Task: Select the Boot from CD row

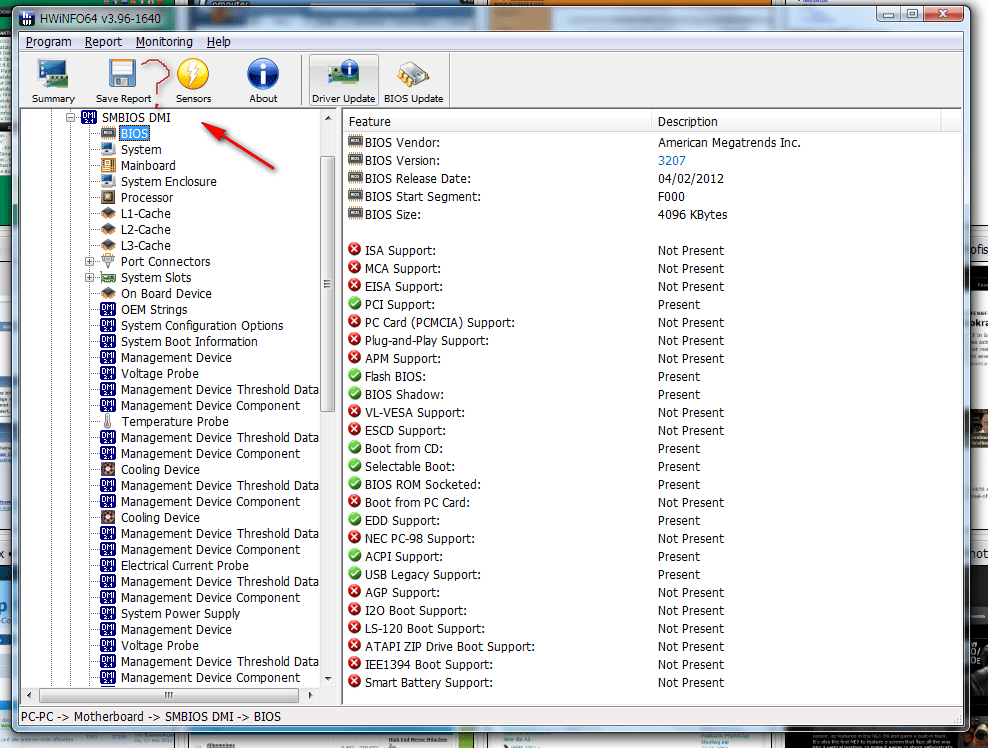Action: (653, 449)
